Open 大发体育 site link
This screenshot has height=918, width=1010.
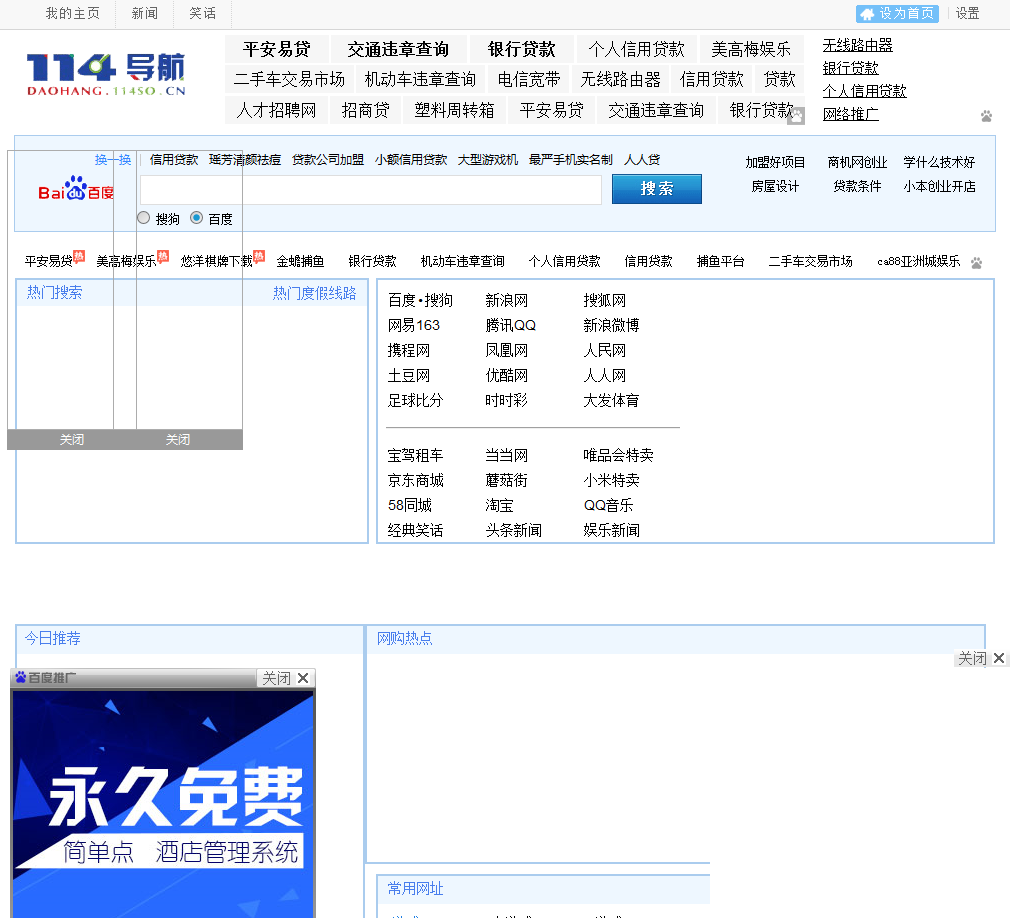pos(611,401)
